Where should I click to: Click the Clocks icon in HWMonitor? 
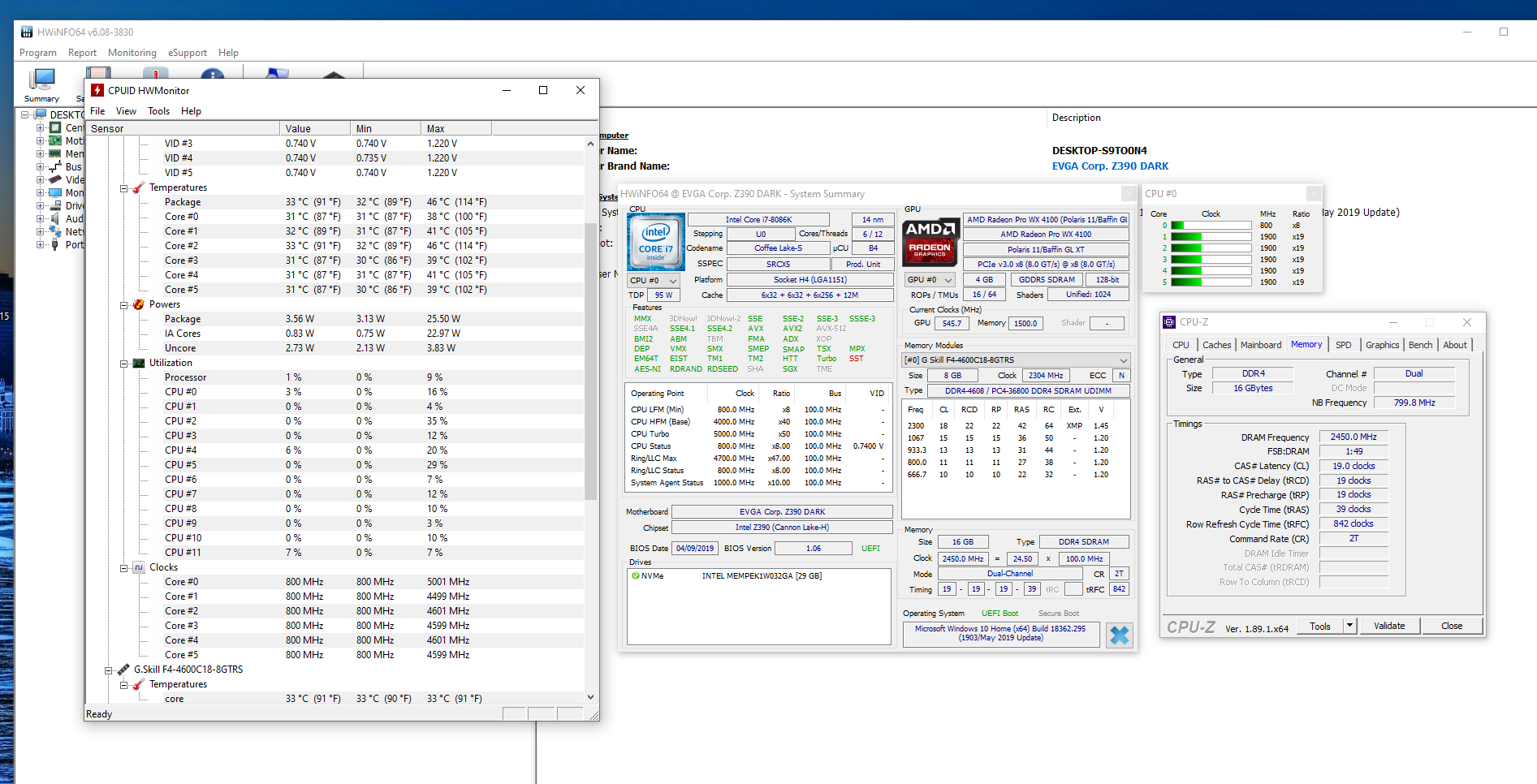[x=139, y=567]
